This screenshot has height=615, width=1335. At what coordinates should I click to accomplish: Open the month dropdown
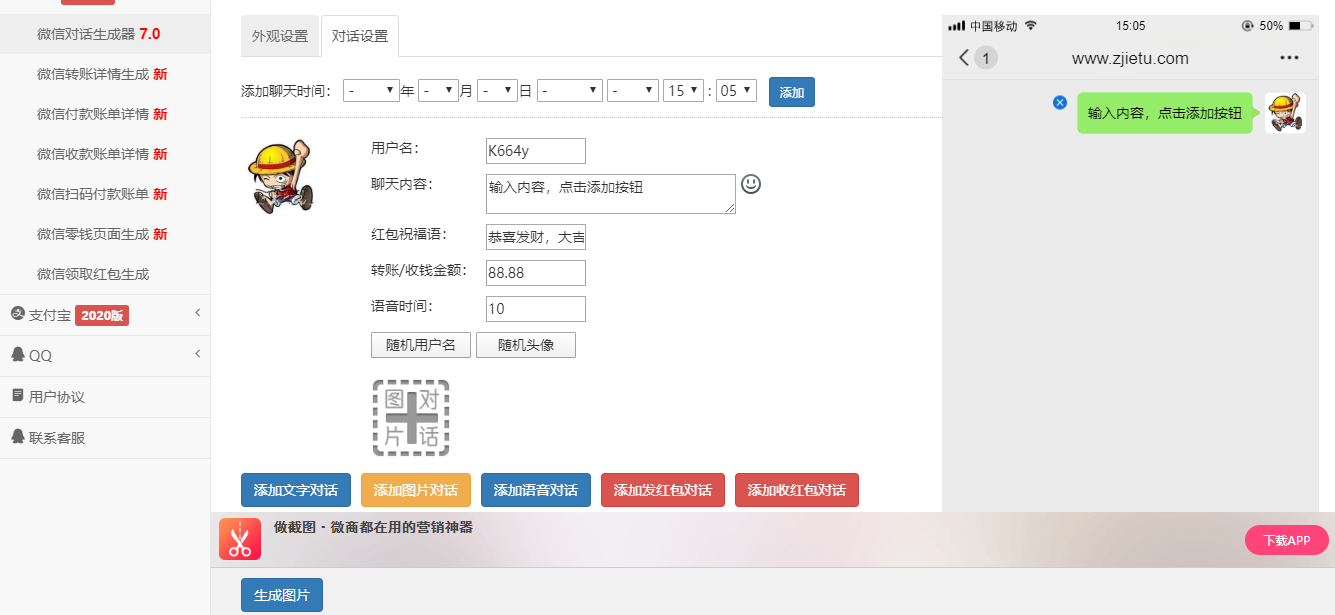(438, 91)
